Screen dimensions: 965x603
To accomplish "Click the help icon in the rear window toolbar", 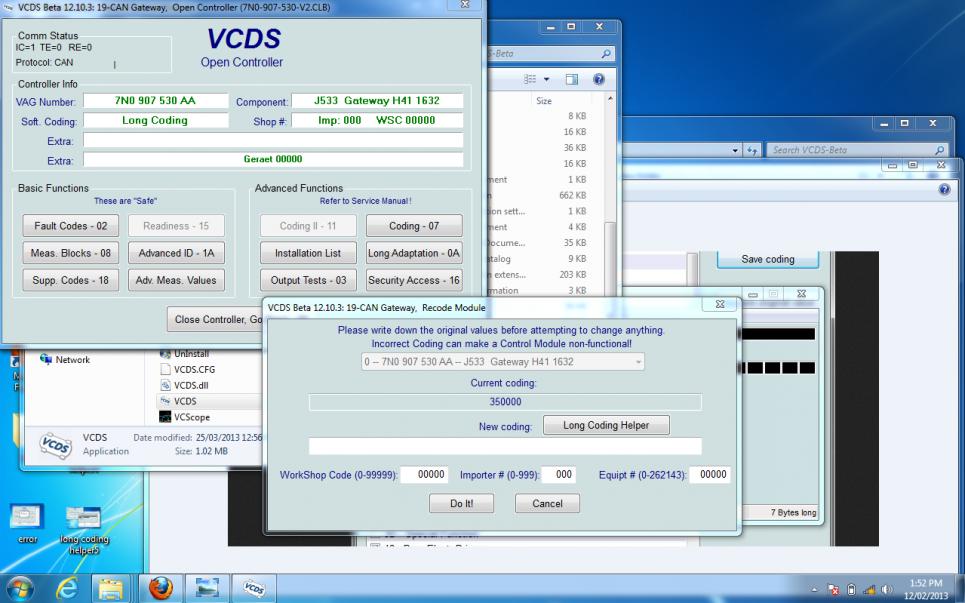I will [944, 190].
